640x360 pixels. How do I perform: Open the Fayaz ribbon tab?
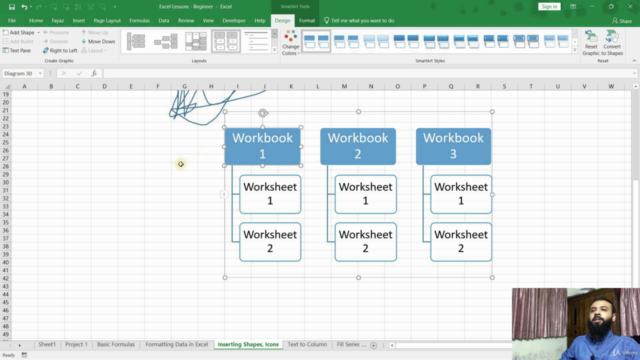click(x=58, y=20)
